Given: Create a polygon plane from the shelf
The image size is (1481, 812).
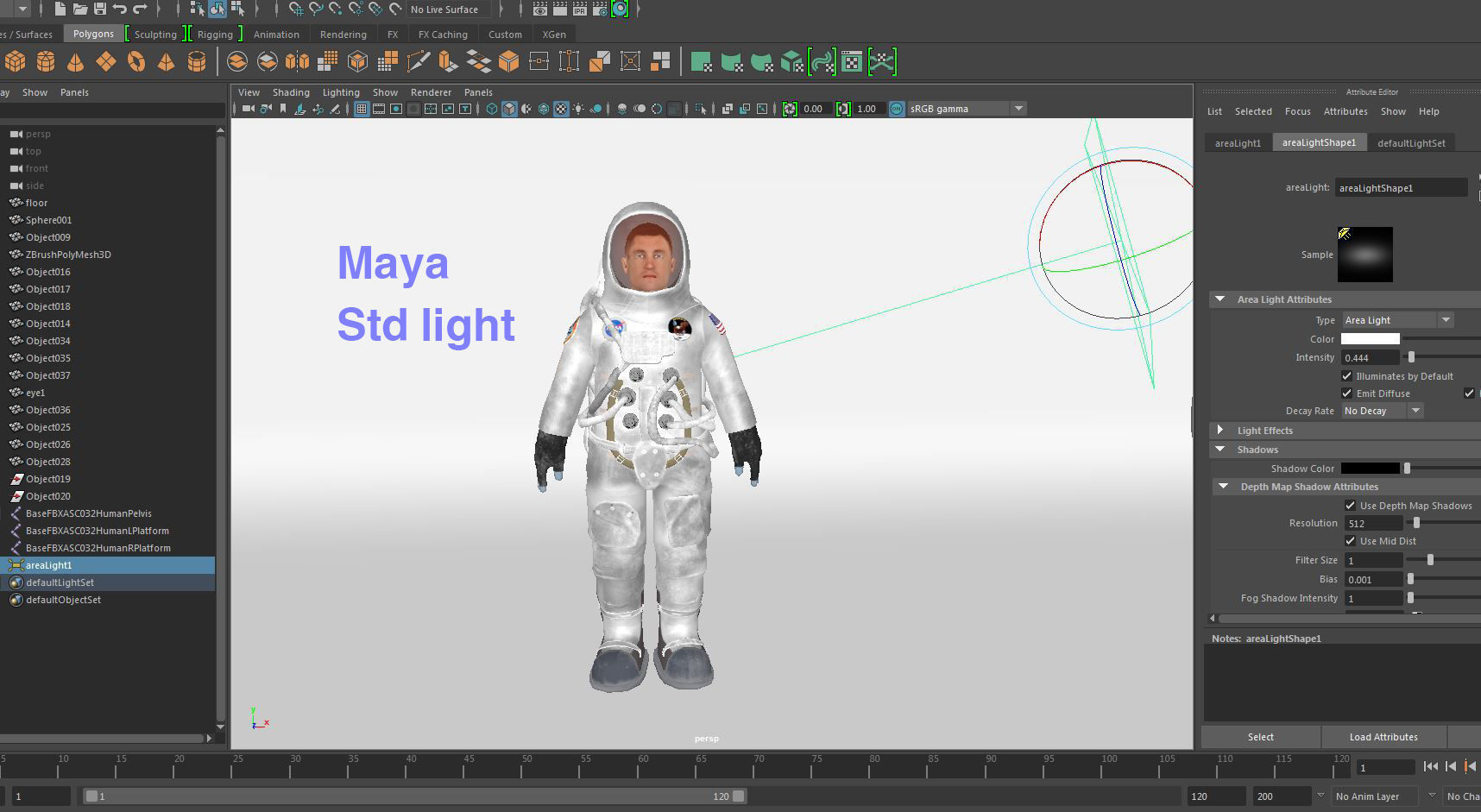Looking at the screenshot, I should 106,61.
